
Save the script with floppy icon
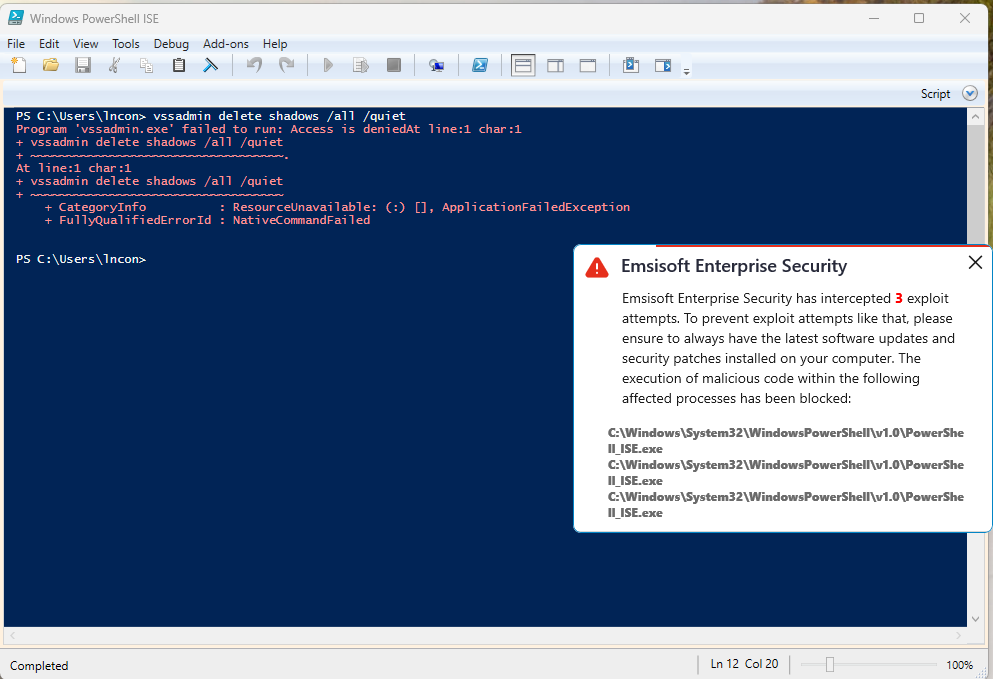pyautogui.click(x=83, y=65)
